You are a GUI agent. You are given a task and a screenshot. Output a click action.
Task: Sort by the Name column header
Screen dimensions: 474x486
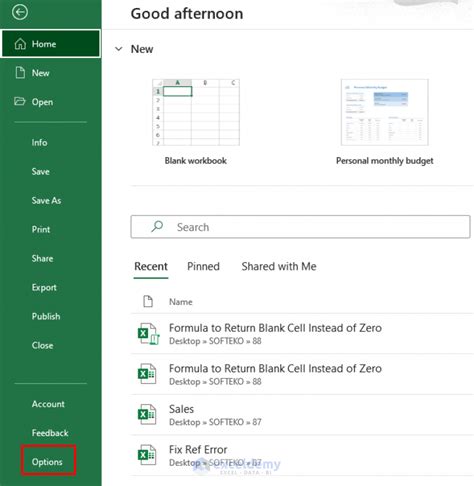point(181,302)
